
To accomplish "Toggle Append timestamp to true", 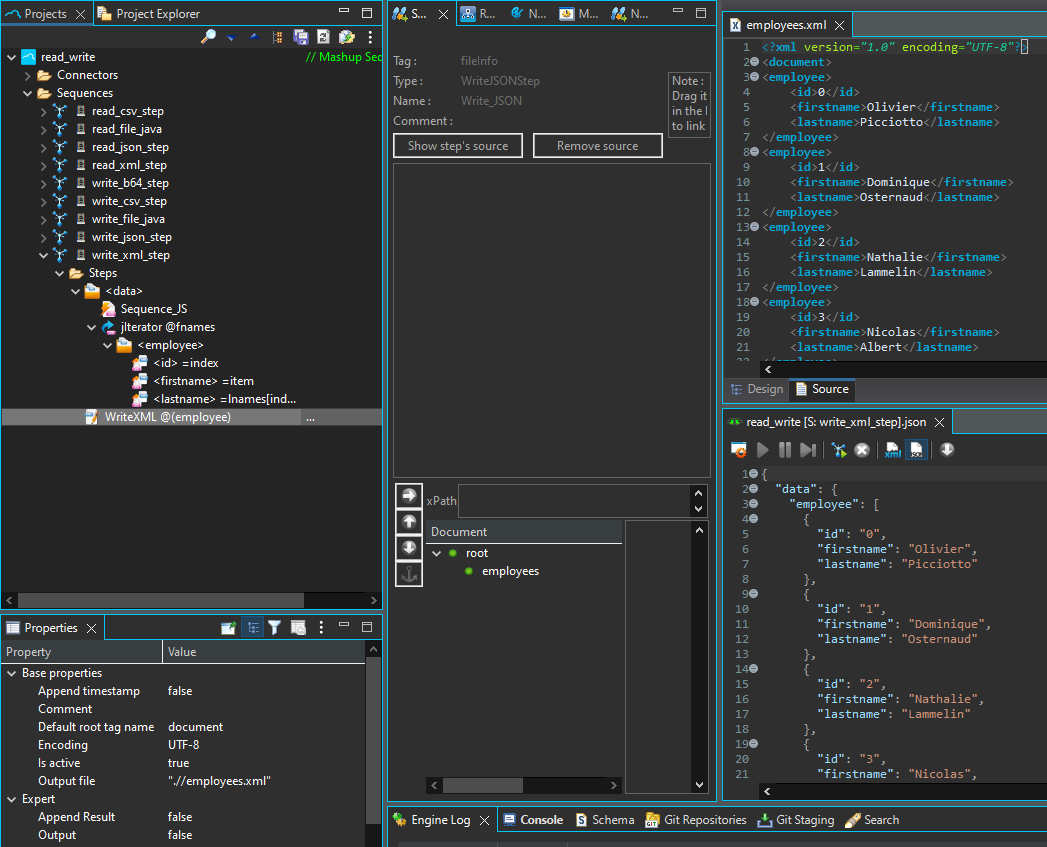I will pos(181,690).
